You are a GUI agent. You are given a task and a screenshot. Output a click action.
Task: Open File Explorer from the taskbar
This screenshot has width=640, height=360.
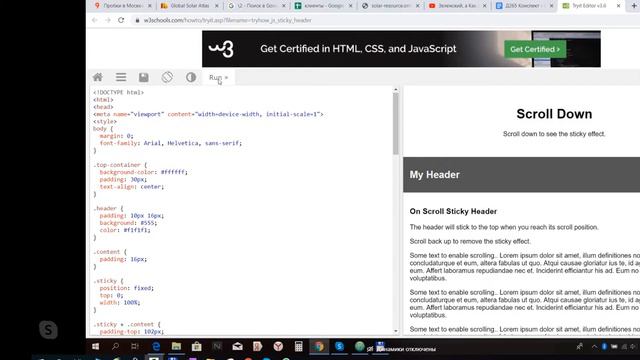click(176, 347)
